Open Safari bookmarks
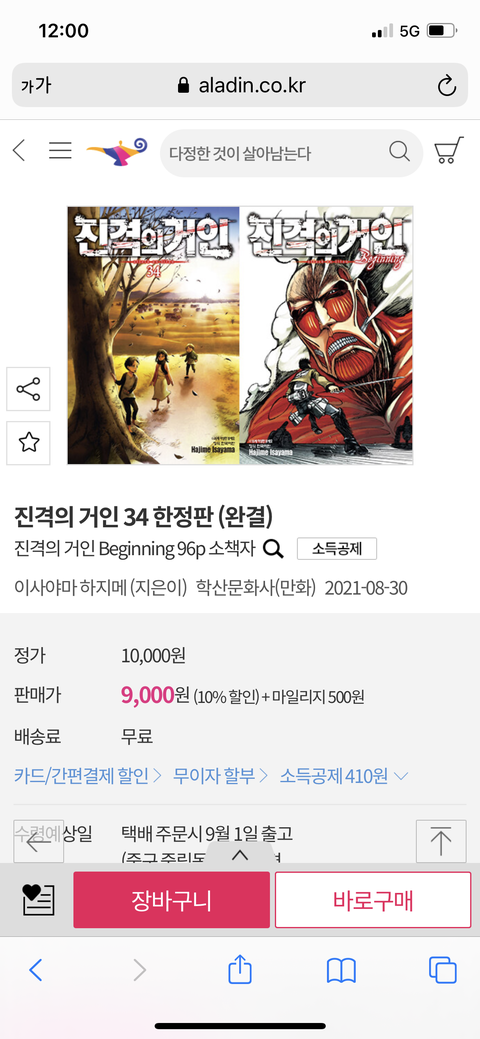This screenshot has width=480, height=1039. [x=341, y=971]
